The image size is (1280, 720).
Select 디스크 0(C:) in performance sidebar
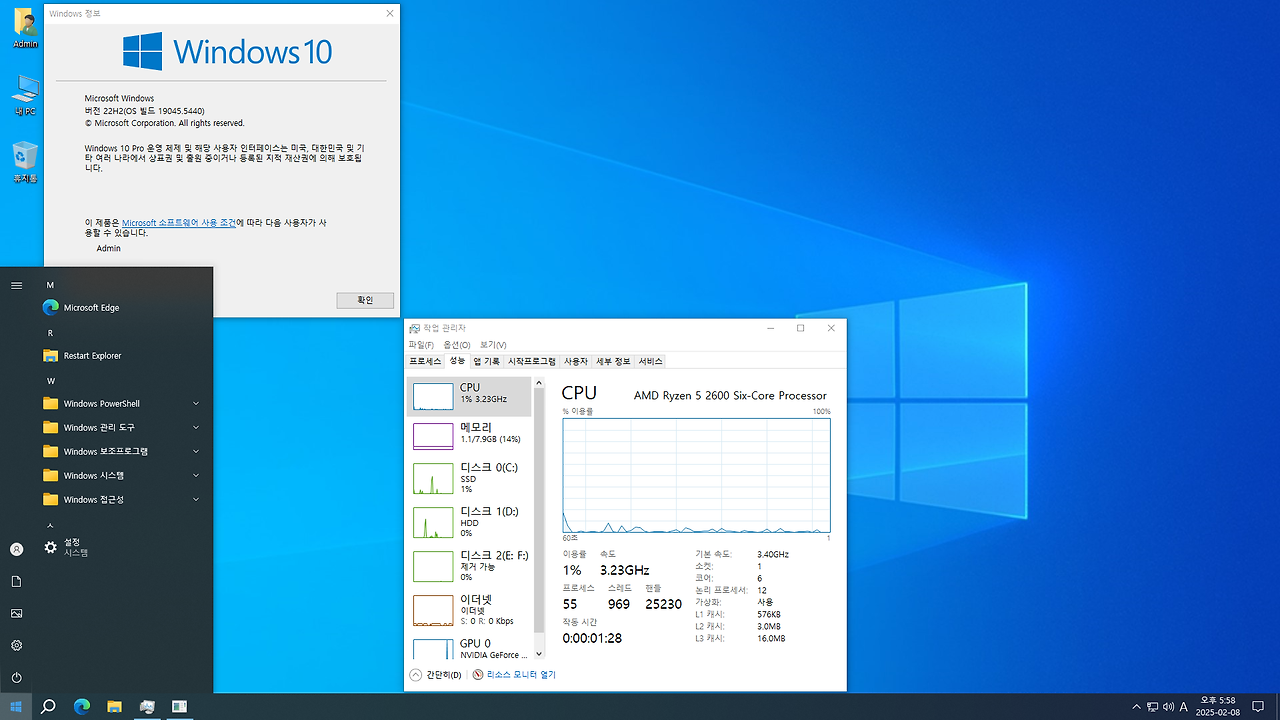point(469,478)
